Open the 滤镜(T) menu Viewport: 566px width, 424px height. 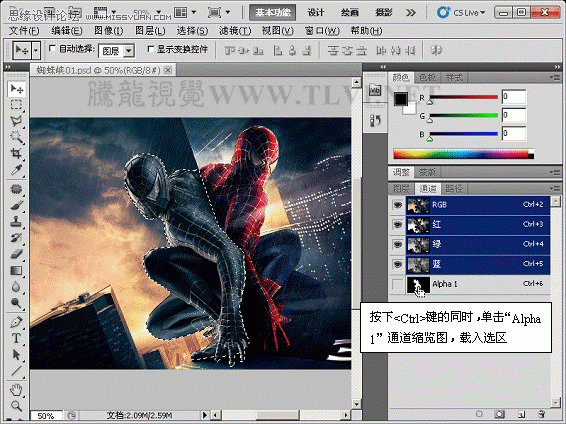tap(235, 31)
